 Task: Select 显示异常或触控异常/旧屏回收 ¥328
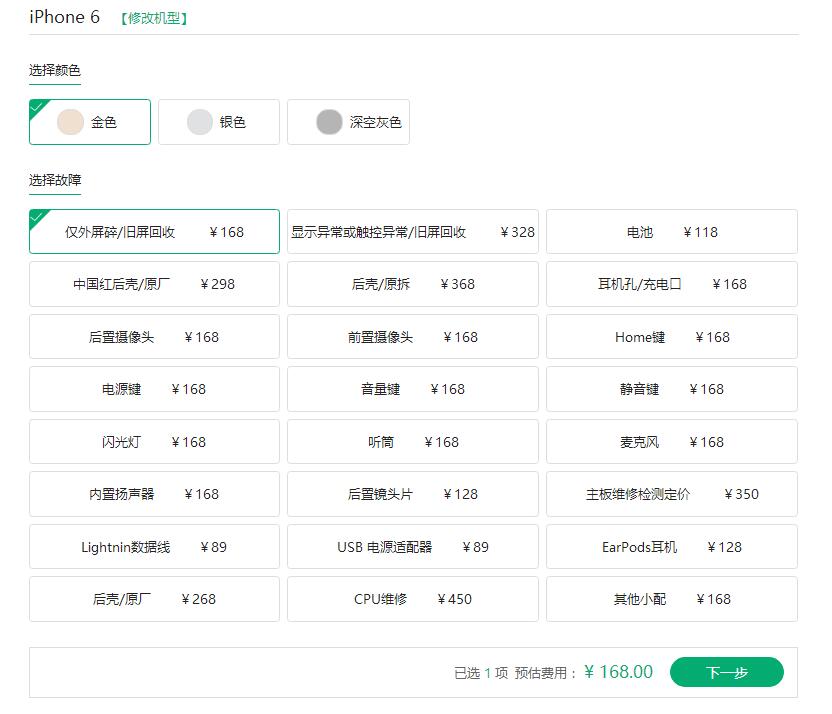413,232
